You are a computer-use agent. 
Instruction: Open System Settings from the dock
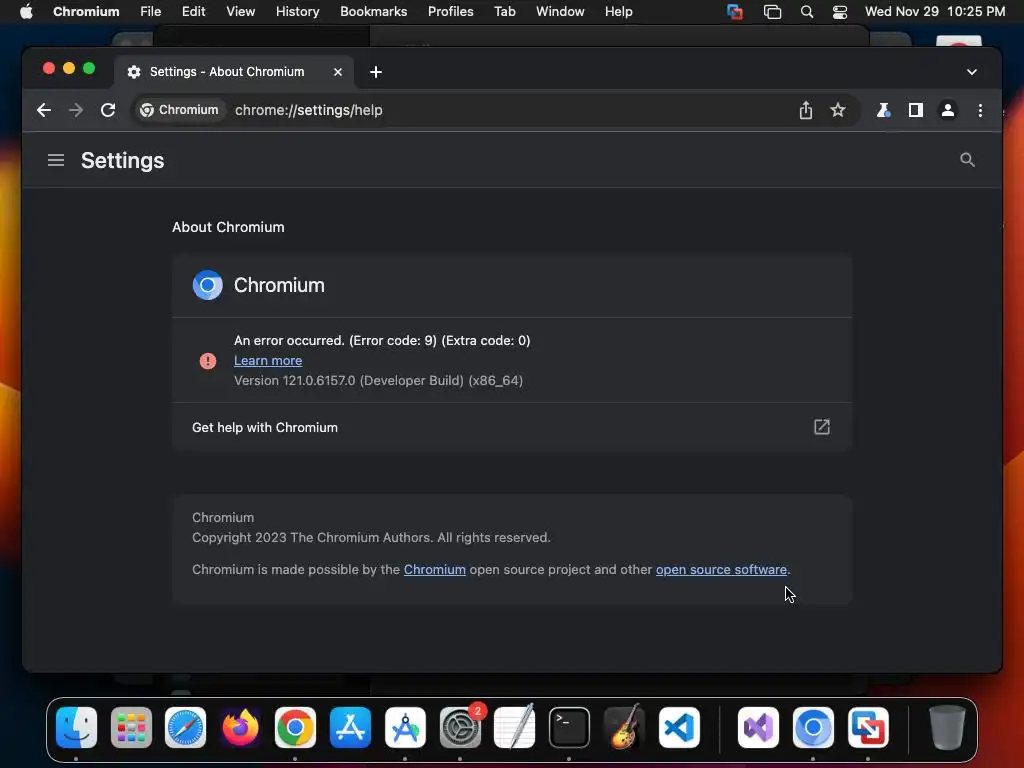tap(460, 728)
